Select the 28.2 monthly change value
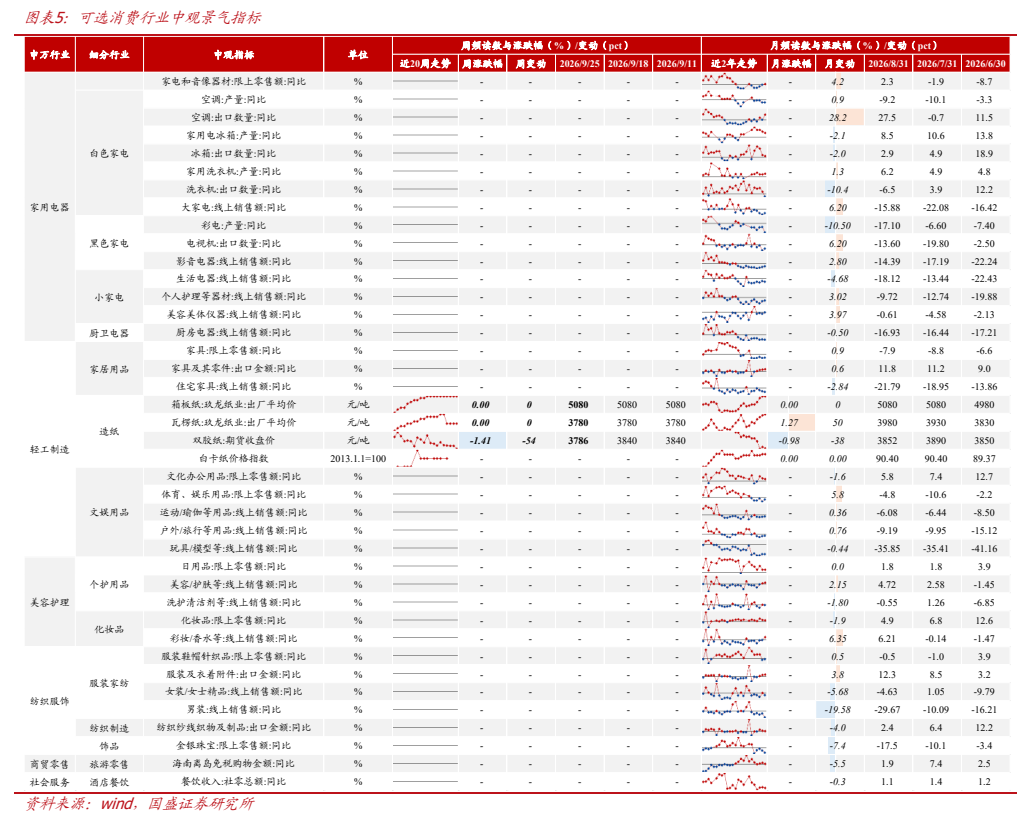The width and height of the screenshot is (1031, 825). coord(838,118)
